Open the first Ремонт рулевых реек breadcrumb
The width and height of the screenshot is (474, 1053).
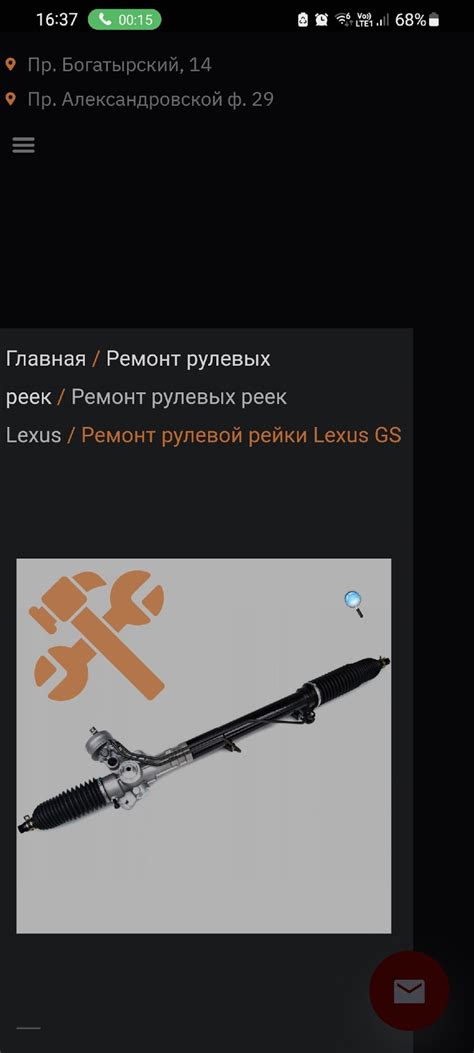(x=138, y=378)
